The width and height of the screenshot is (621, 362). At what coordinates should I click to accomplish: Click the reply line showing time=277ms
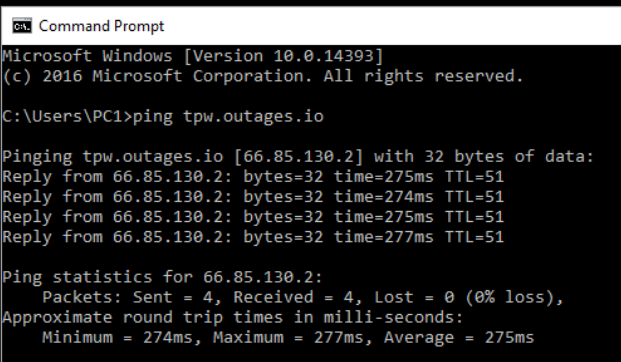click(x=253, y=237)
